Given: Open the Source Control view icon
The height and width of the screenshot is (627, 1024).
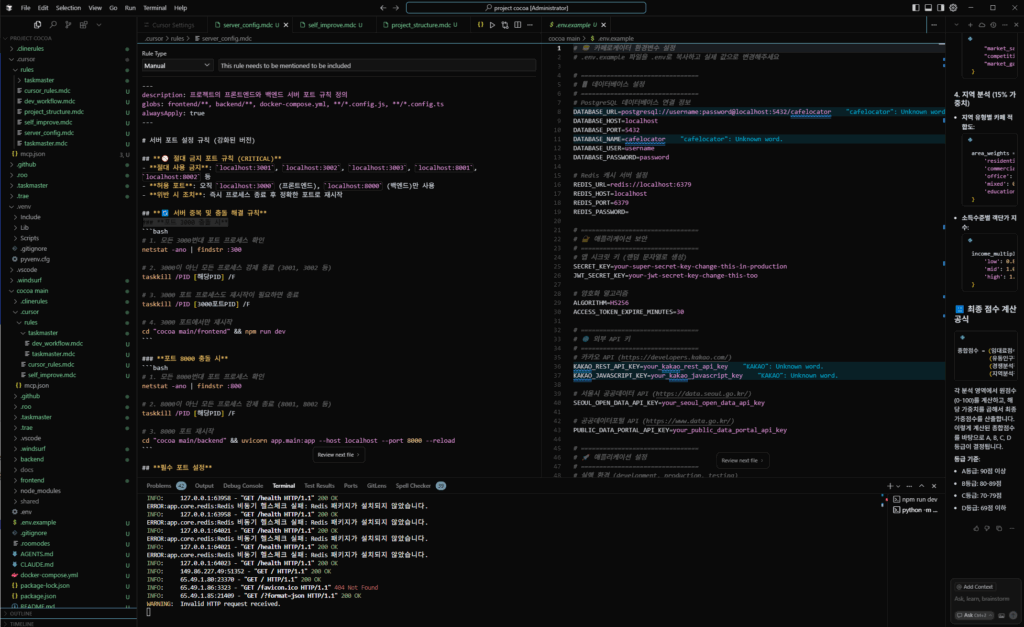Looking at the screenshot, I should click(68, 25).
